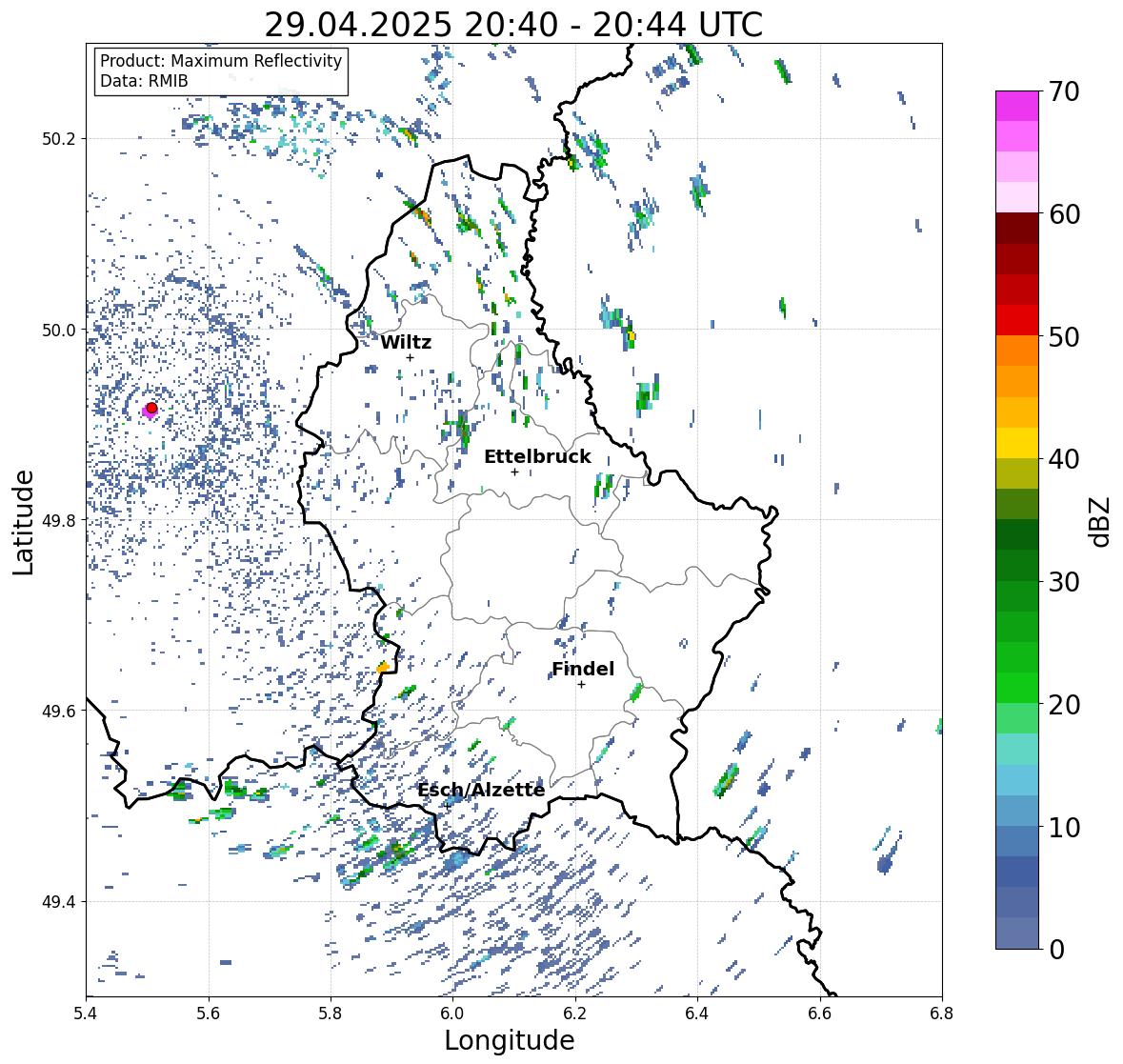
Task: Click the Findel station label
Action: 583,669
